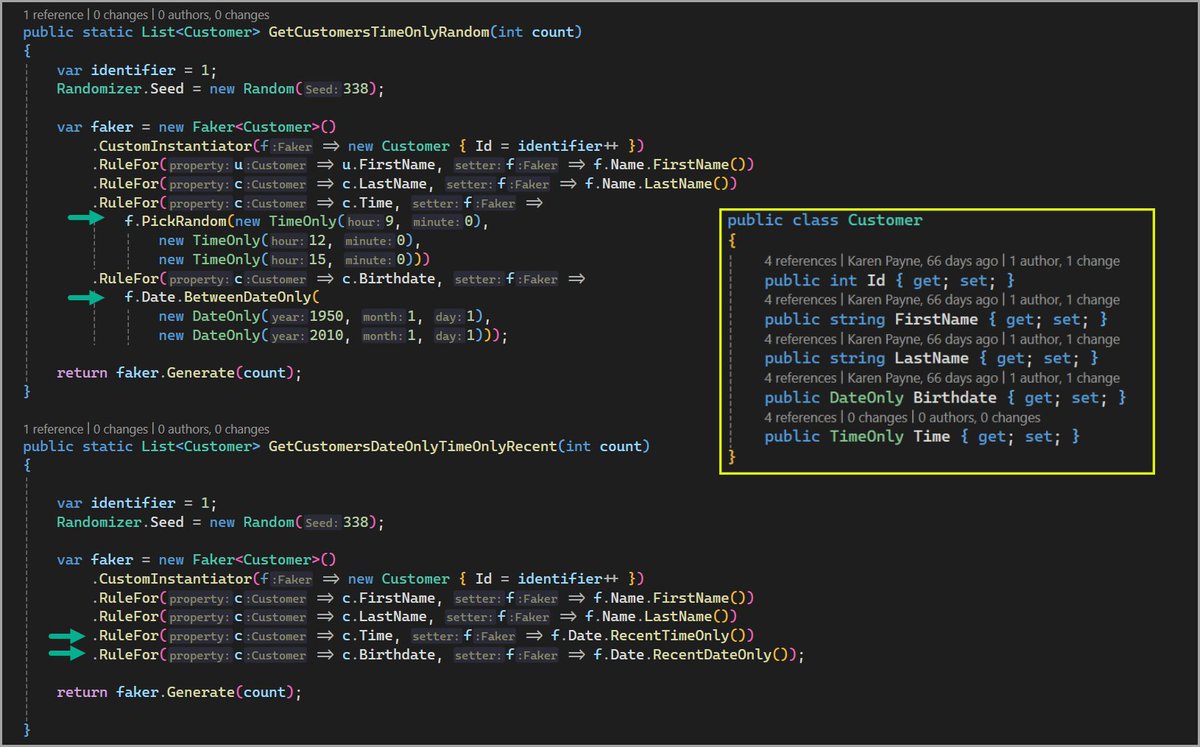Open "4 references" CodeLens above the Id property

tap(799, 261)
